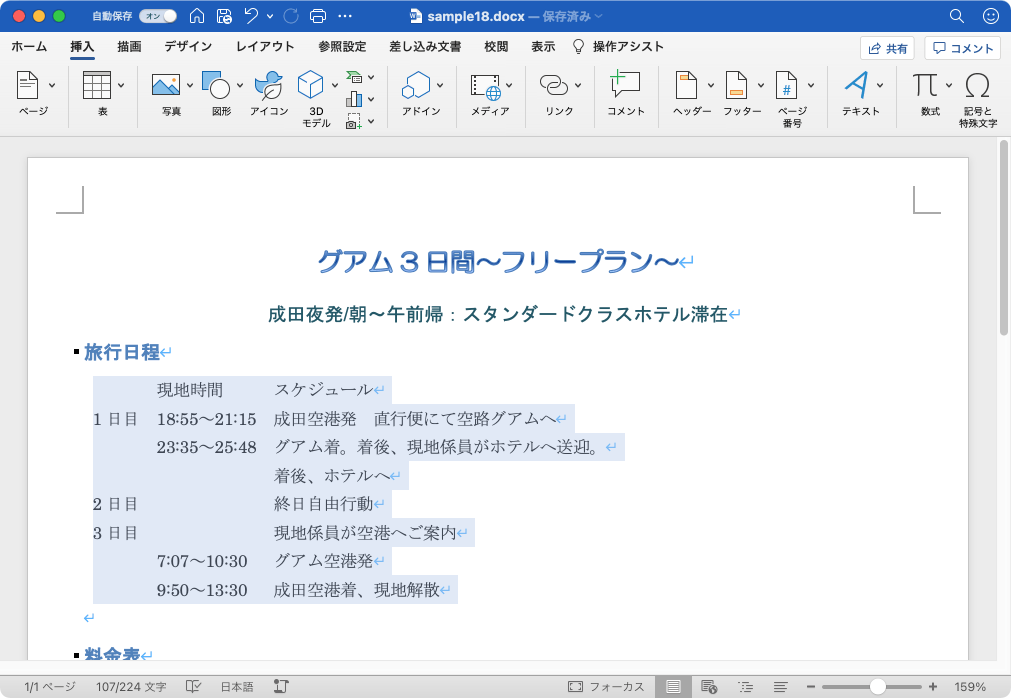1011x698 pixels.
Task: Click the コメント button at top right
Action: pyautogui.click(x=962, y=48)
